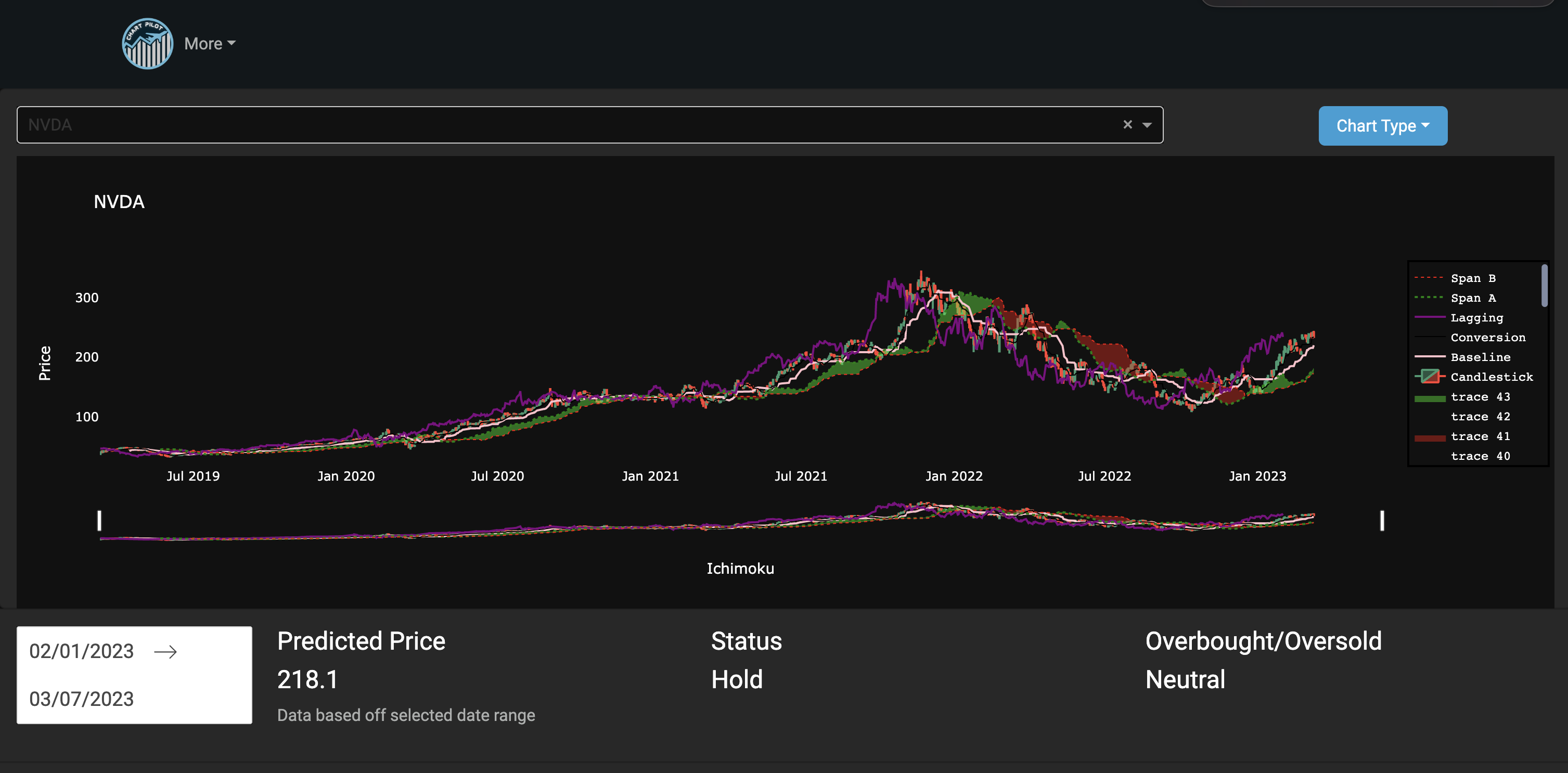The width and height of the screenshot is (1568, 773).
Task: Click the Jul 2022 axis tick label
Action: (x=1104, y=476)
